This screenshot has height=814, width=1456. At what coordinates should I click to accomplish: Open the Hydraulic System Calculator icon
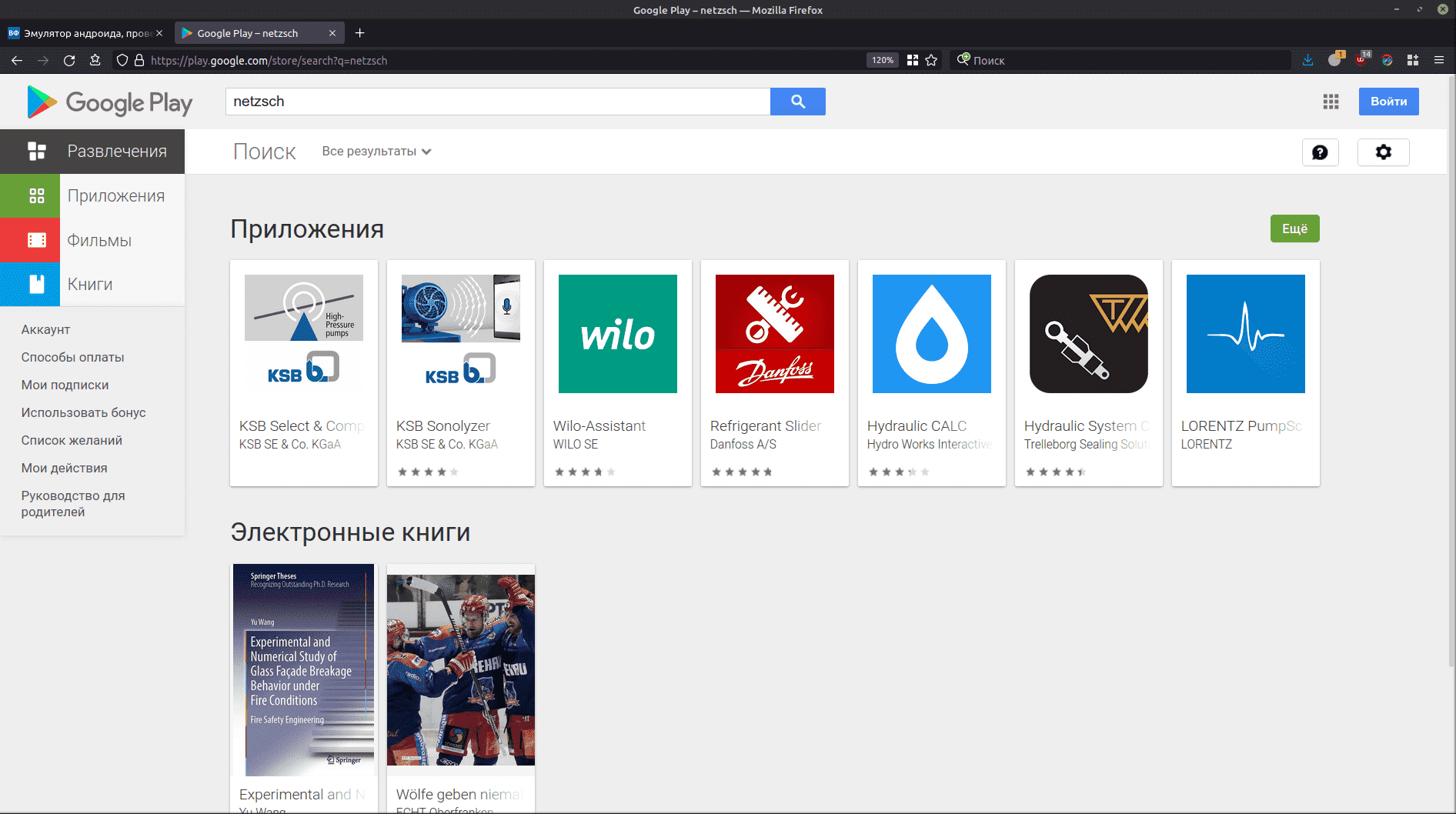pos(1089,334)
